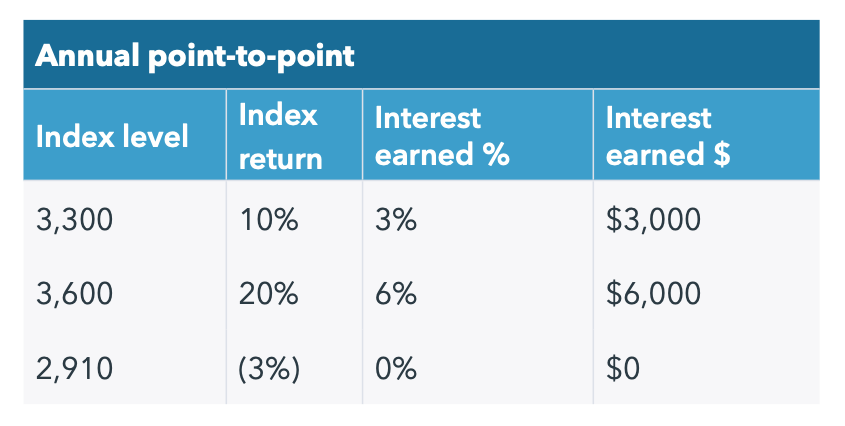The width and height of the screenshot is (845, 426).
Task: Click the 10% index return value
Action: click(269, 219)
